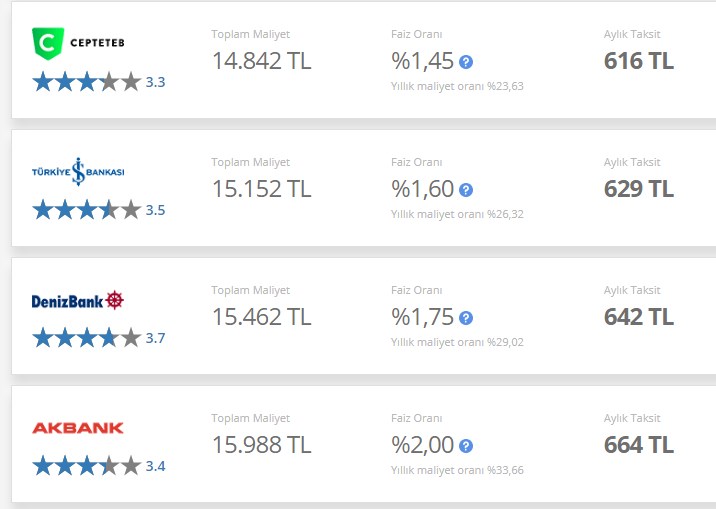
Task: Click Akbank's 3.4 star rating
Action: pos(99,466)
